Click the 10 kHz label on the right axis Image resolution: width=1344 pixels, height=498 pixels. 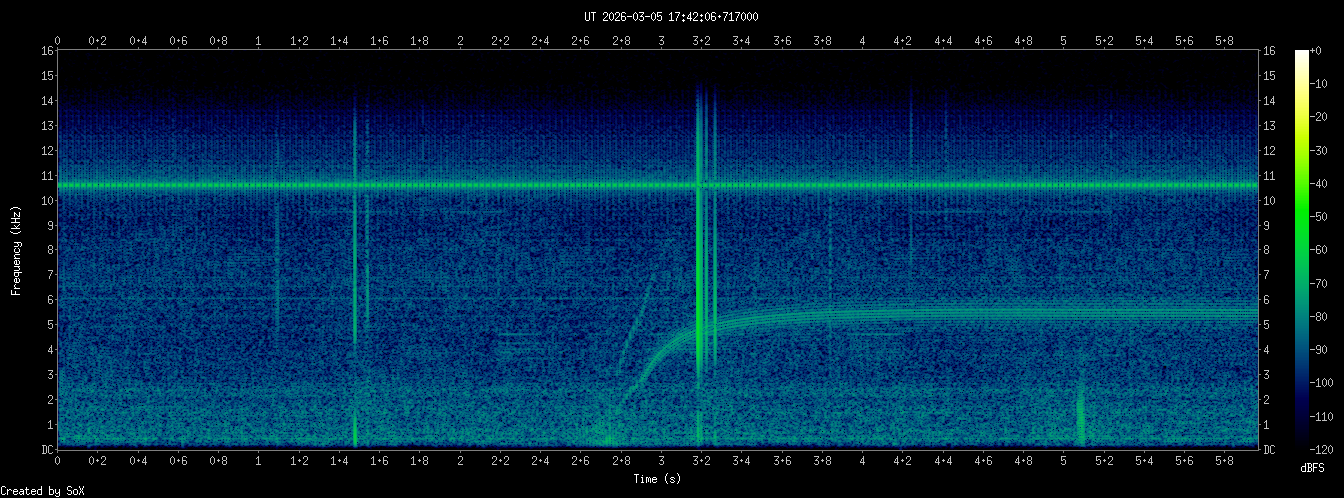(x=1270, y=201)
